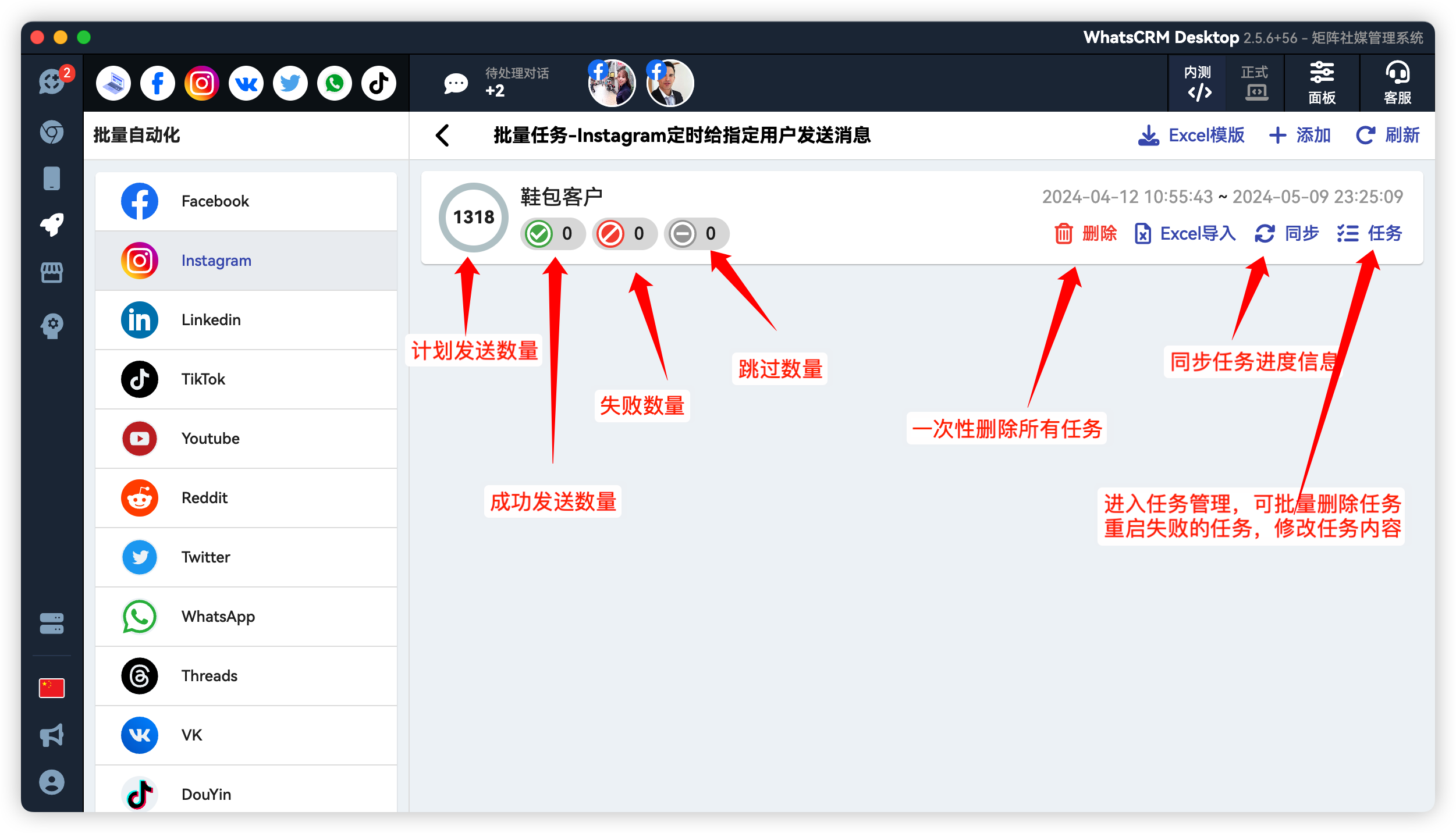Image resolution: width=1456 pixels, height=833 pixels.
Task: Click the rocket icon in left sidebar
Action: [52, 225]
